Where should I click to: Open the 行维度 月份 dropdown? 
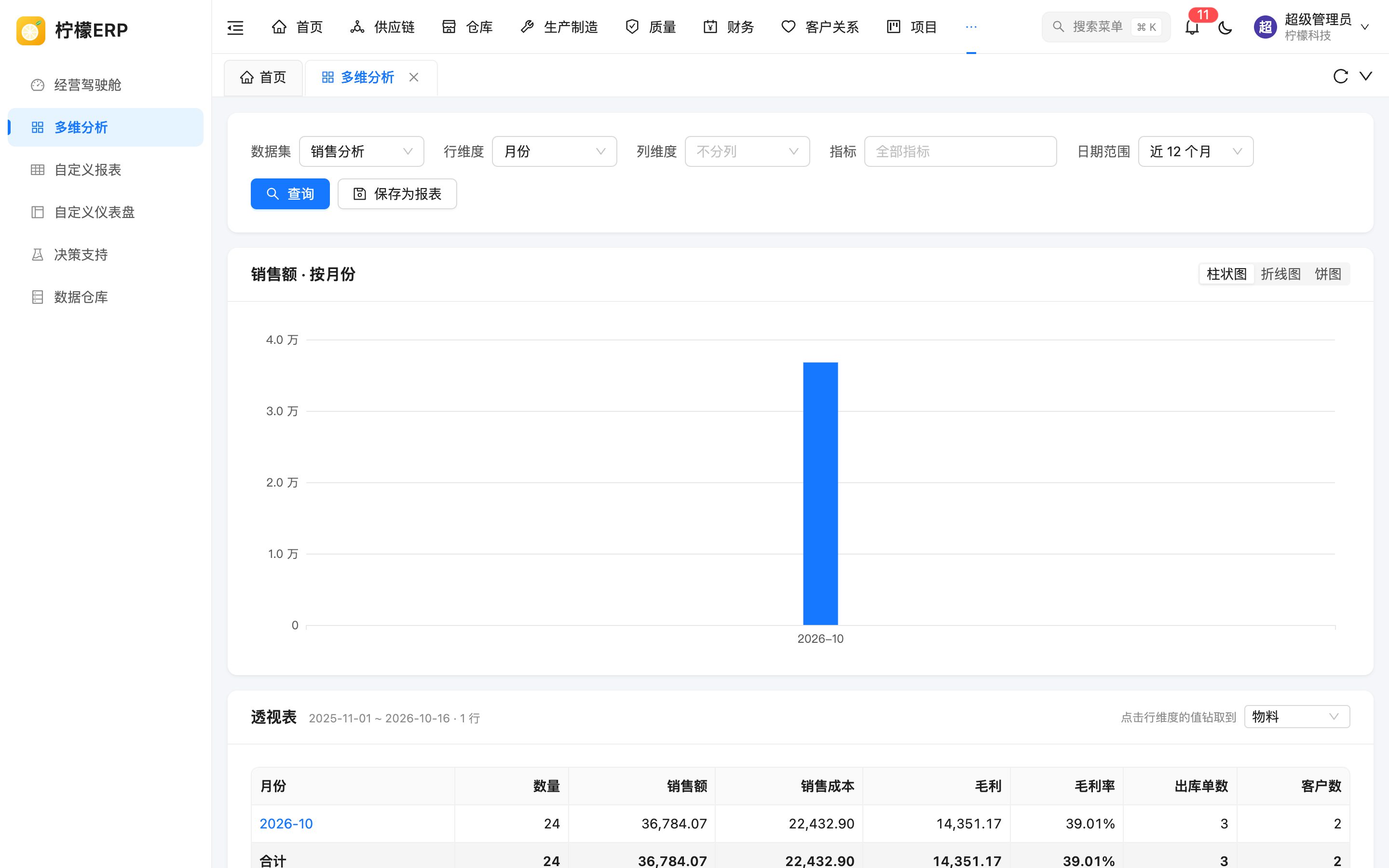[x=555, y=151]
